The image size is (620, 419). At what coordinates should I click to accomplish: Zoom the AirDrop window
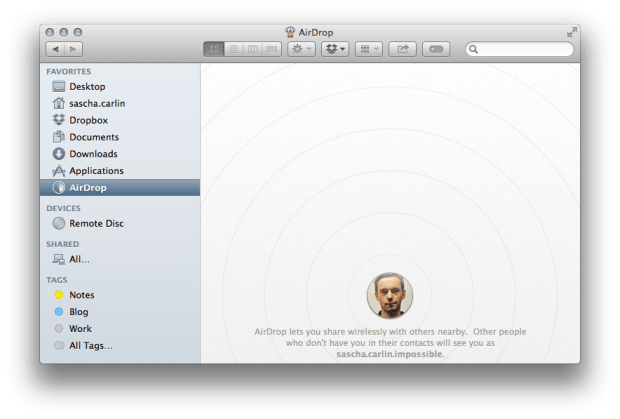click(x=78, y=32)
